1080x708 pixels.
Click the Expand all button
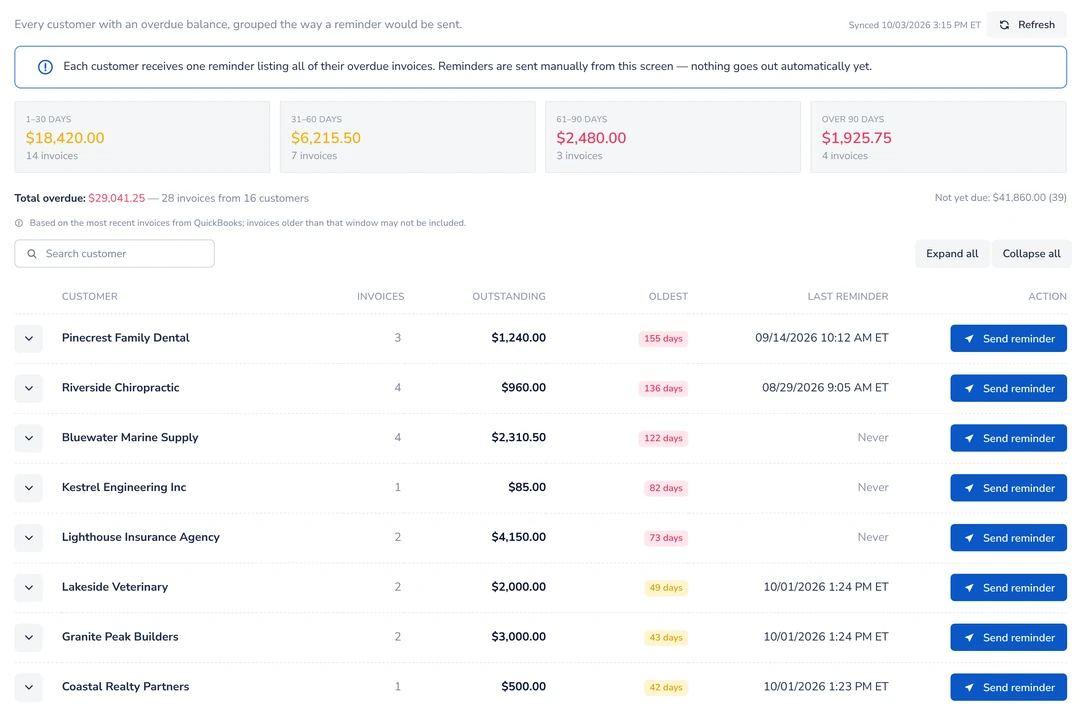coord(952,253)
